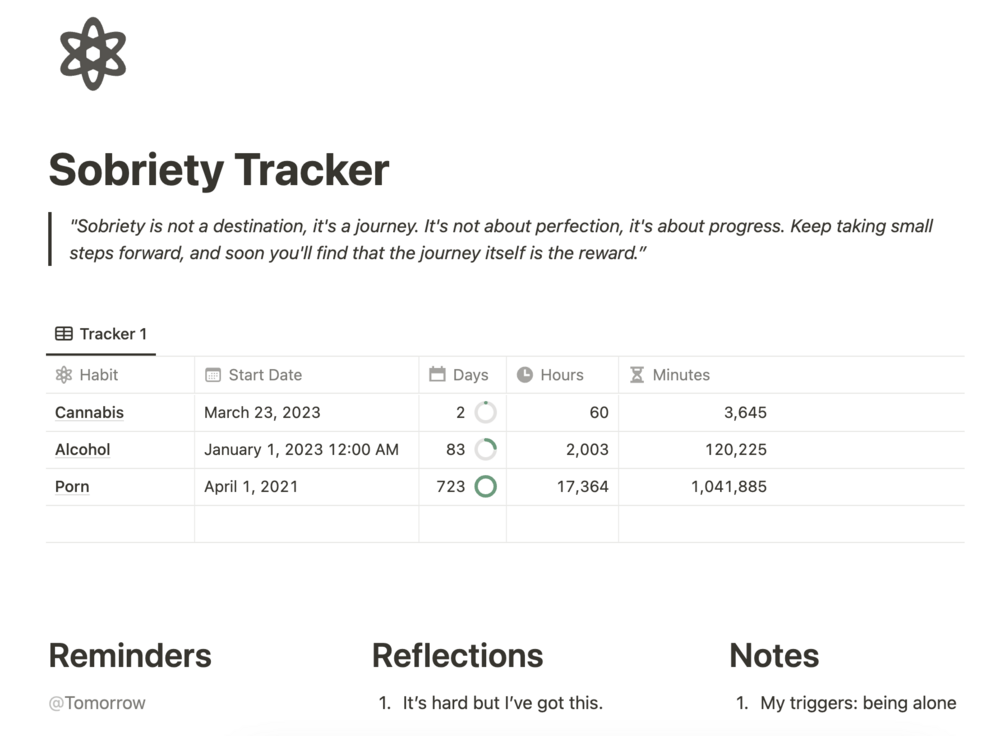This screenshot has height=736, width=1005.
Task: Click the Sobriety Tracker page title
Action: (x=219, y=170)
